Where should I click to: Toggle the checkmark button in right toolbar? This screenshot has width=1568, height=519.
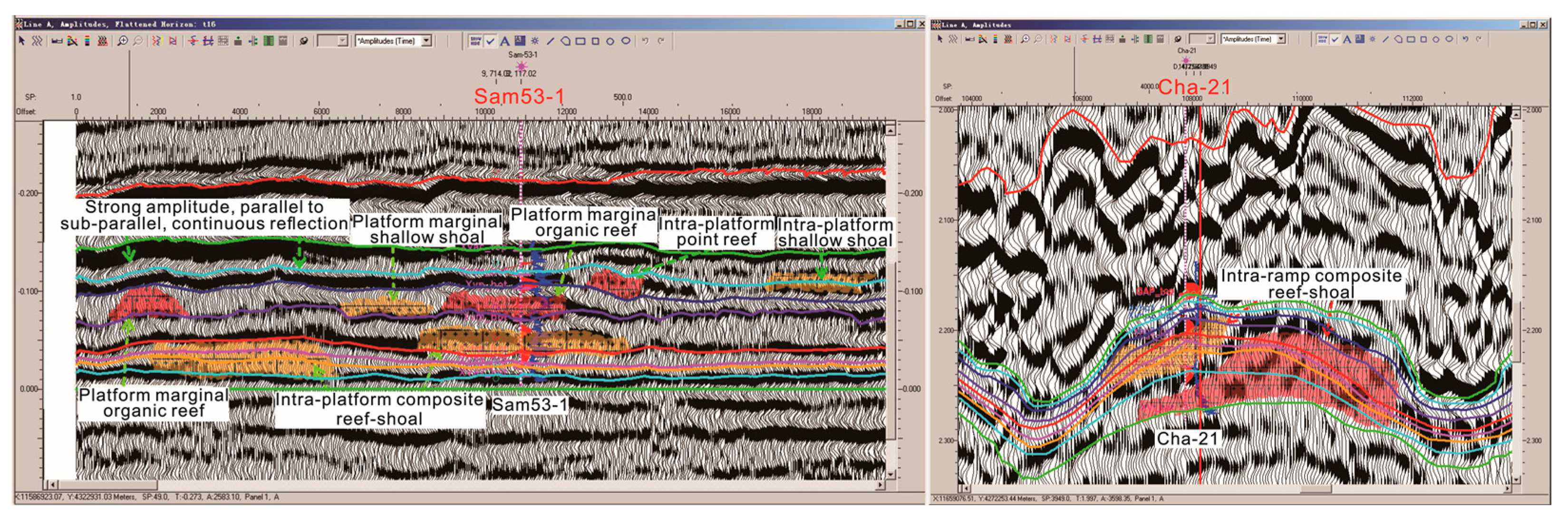(x=1335, y=39)
